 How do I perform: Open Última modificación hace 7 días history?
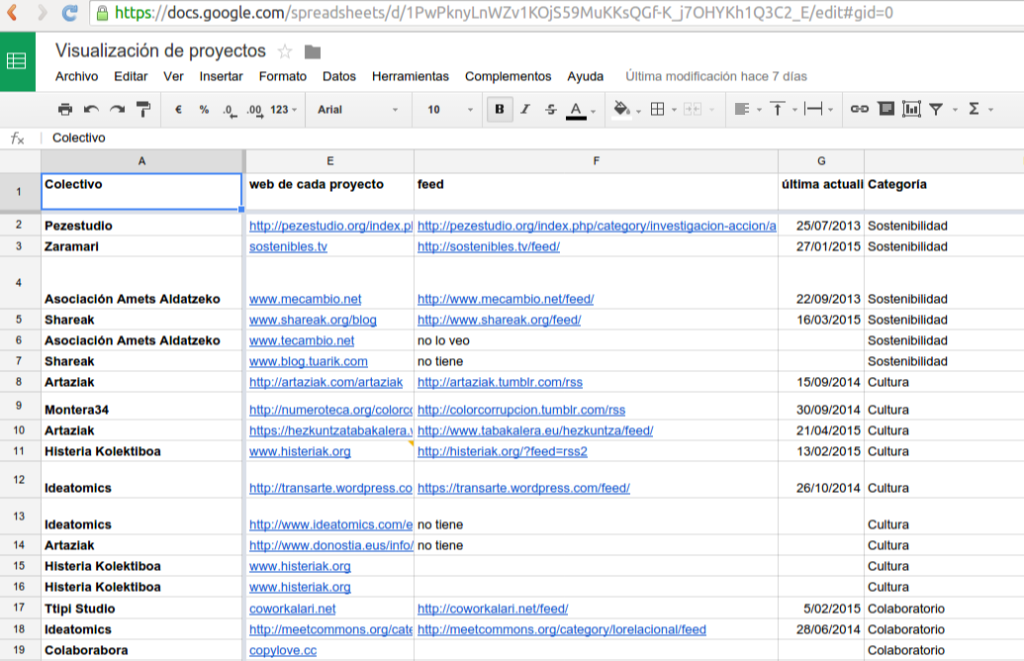(x=716, y=76)
